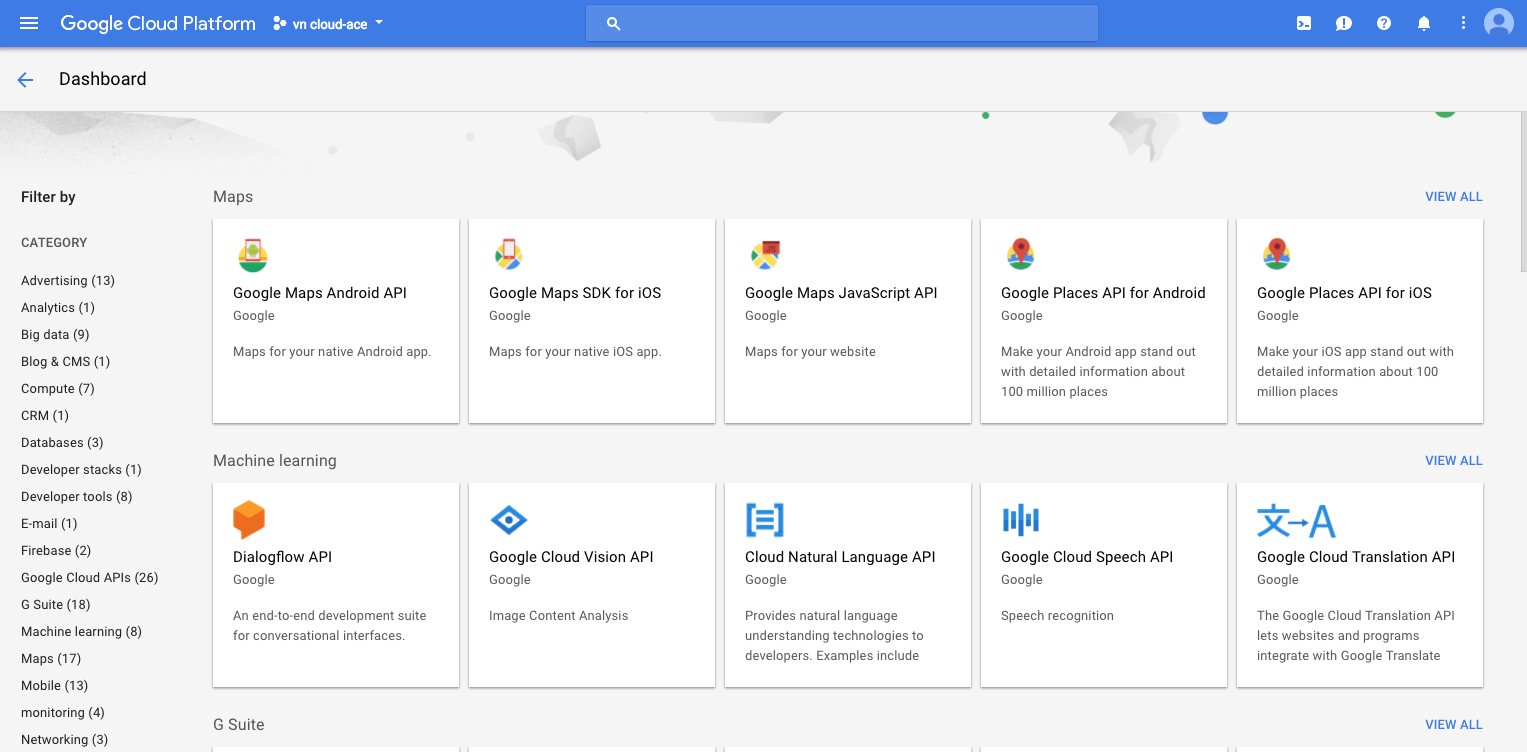
Task: Open the vn cloud-ace project selector dropdown
Action: (327, 22)
